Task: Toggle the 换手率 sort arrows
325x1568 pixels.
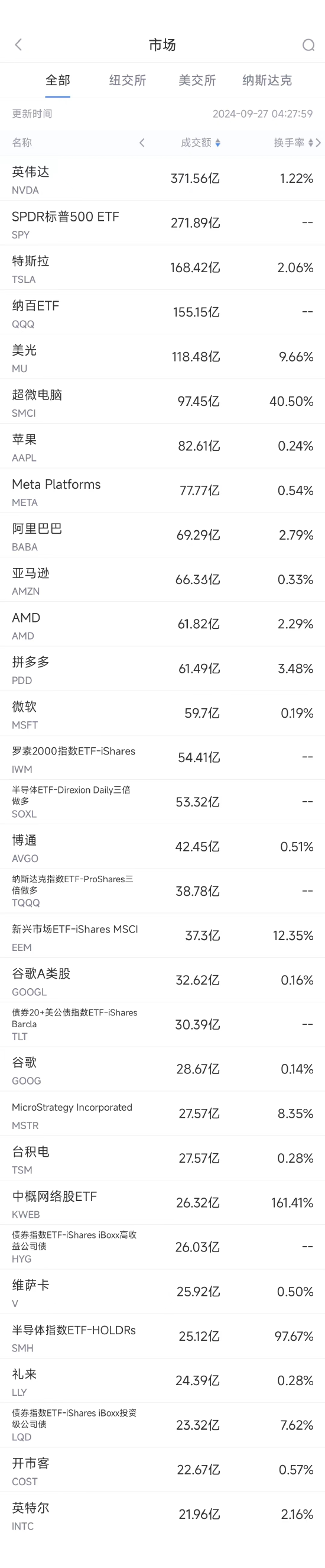Action: pyautogui.click(x=310, y=143)
